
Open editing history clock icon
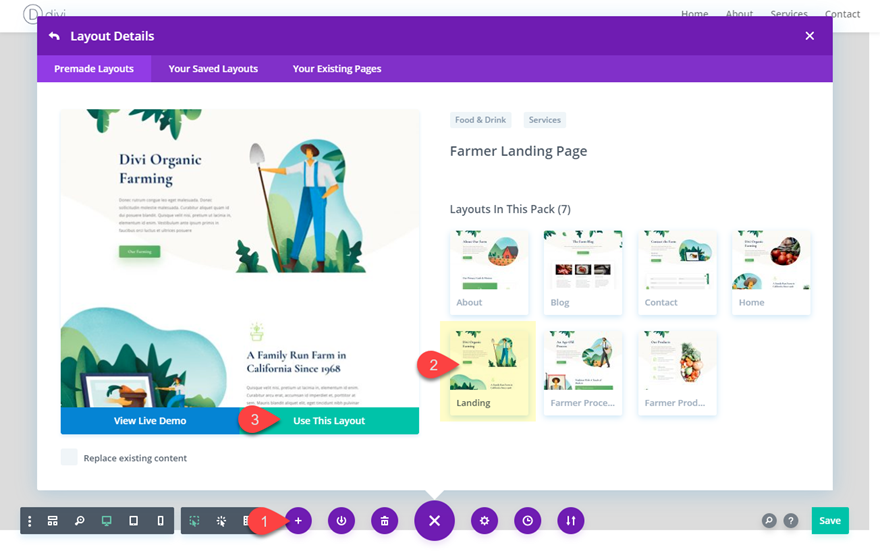(528, 521)
